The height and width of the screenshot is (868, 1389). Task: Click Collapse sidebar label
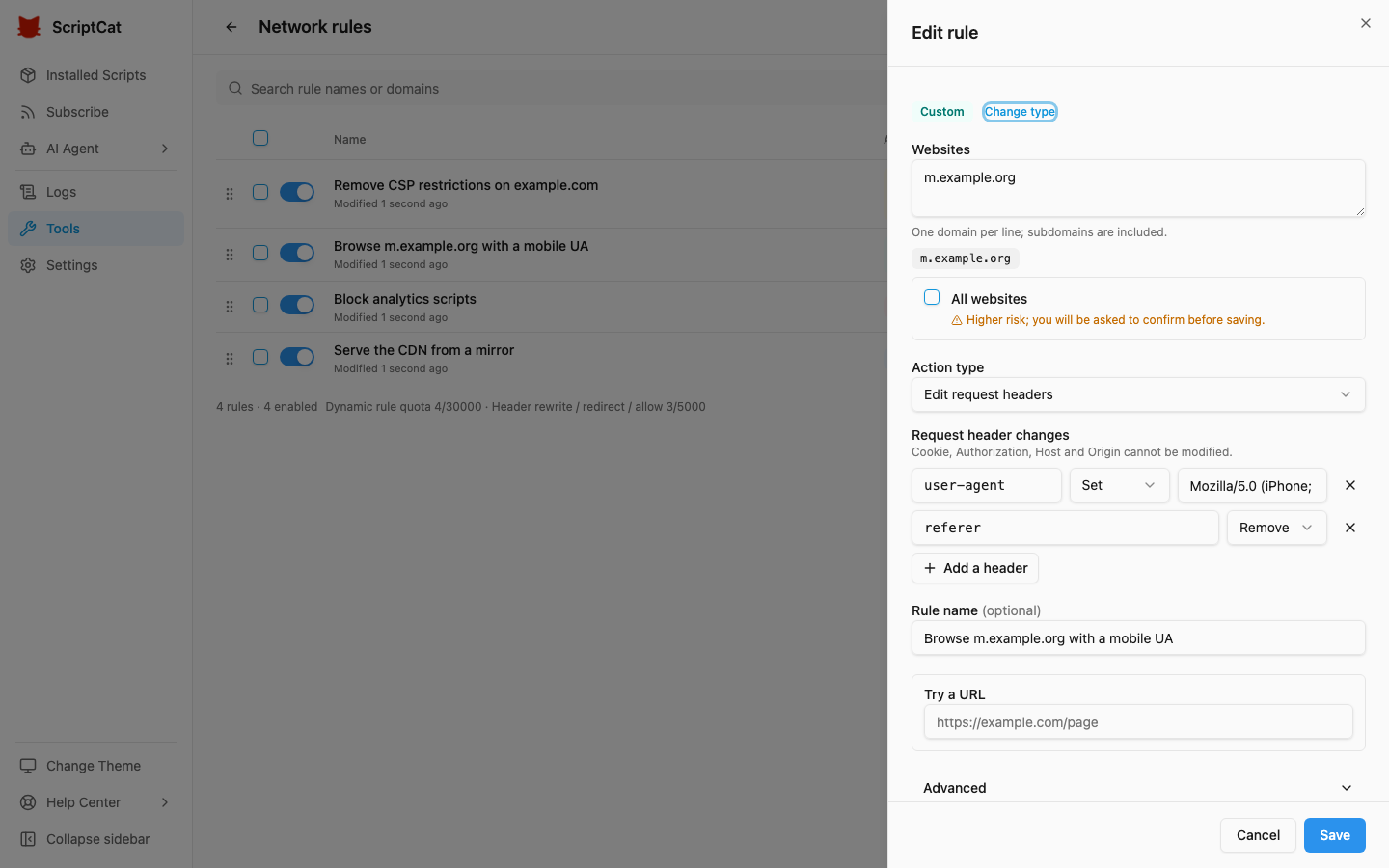click(x=98, y=839)
